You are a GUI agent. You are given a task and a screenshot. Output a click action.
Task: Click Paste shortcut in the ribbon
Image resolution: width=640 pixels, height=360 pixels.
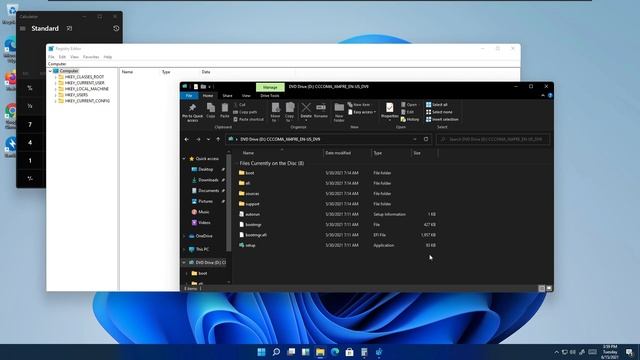(249, 120)
